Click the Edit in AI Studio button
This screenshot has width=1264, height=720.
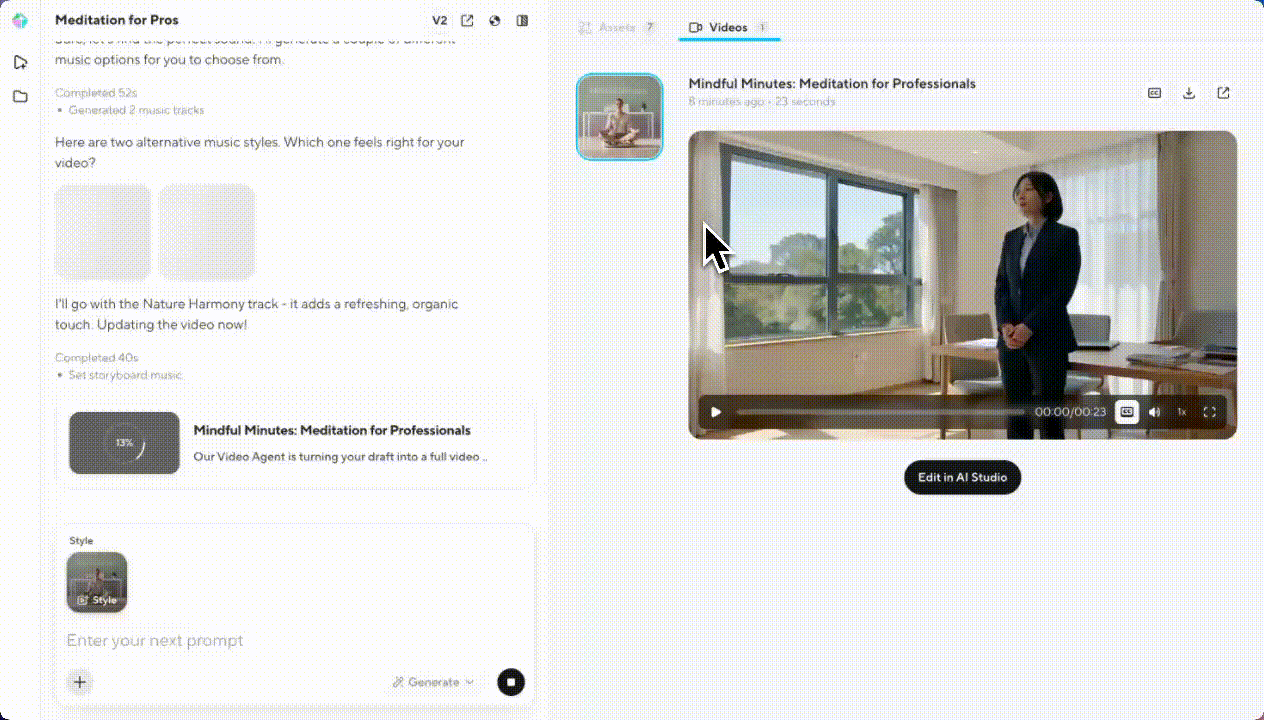tap(962, 477)
